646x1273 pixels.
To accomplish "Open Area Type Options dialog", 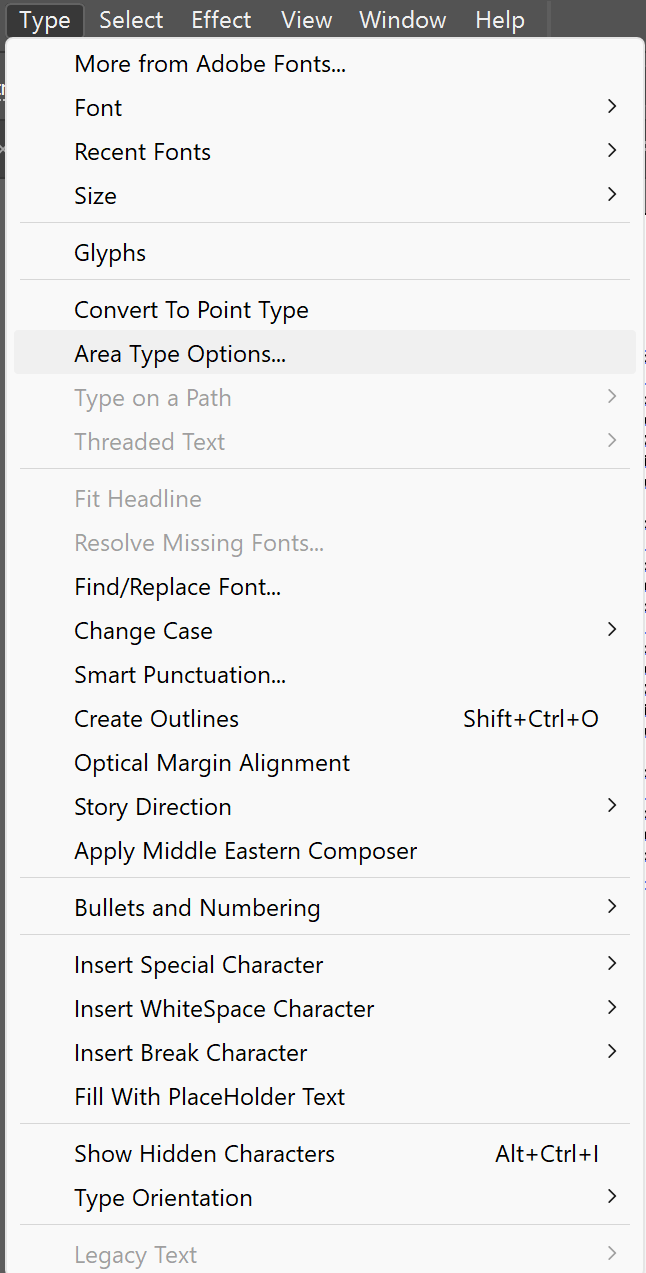I will [x=180, y=354].
